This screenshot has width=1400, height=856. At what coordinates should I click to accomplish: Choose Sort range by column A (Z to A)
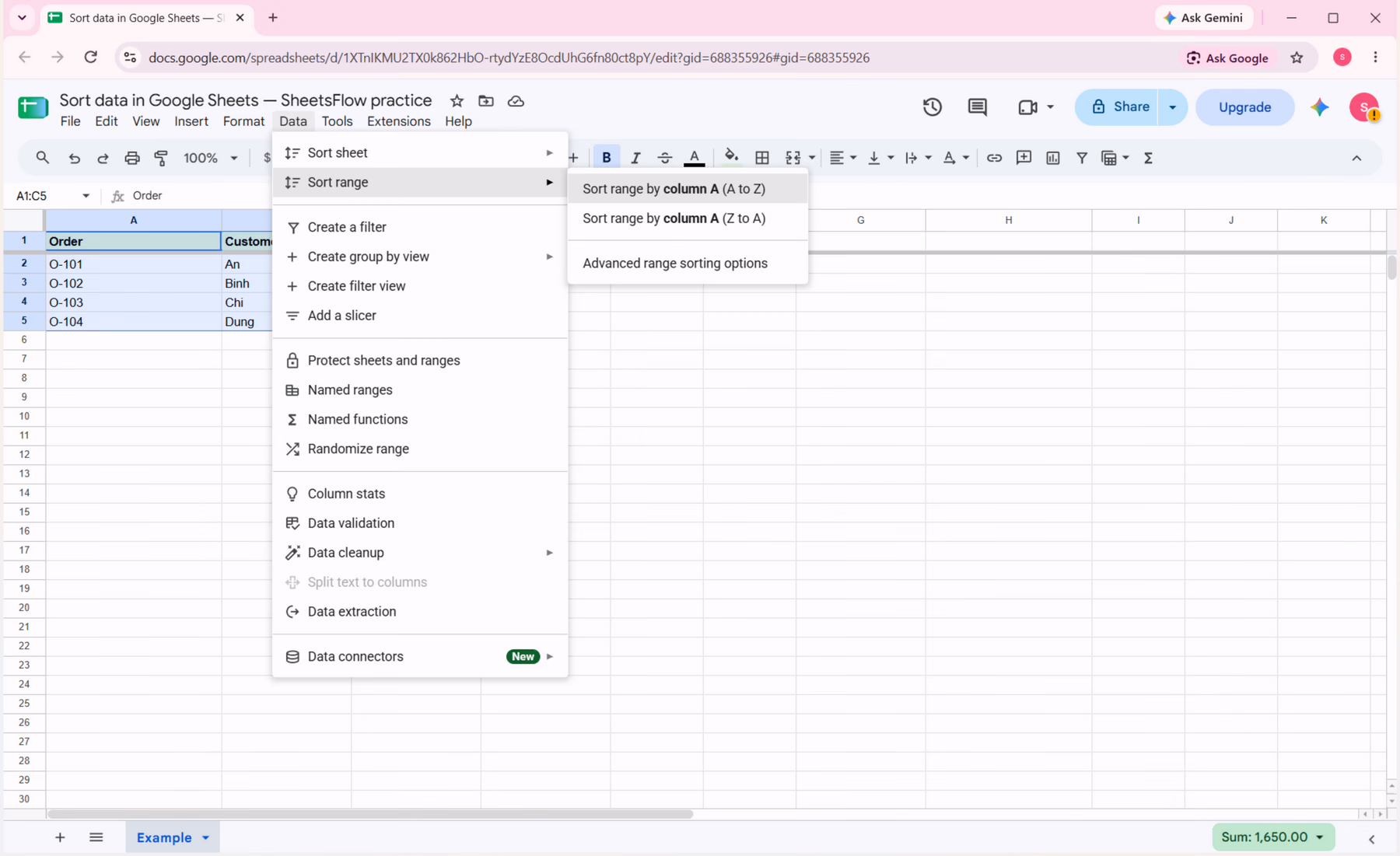coord(688,218)
